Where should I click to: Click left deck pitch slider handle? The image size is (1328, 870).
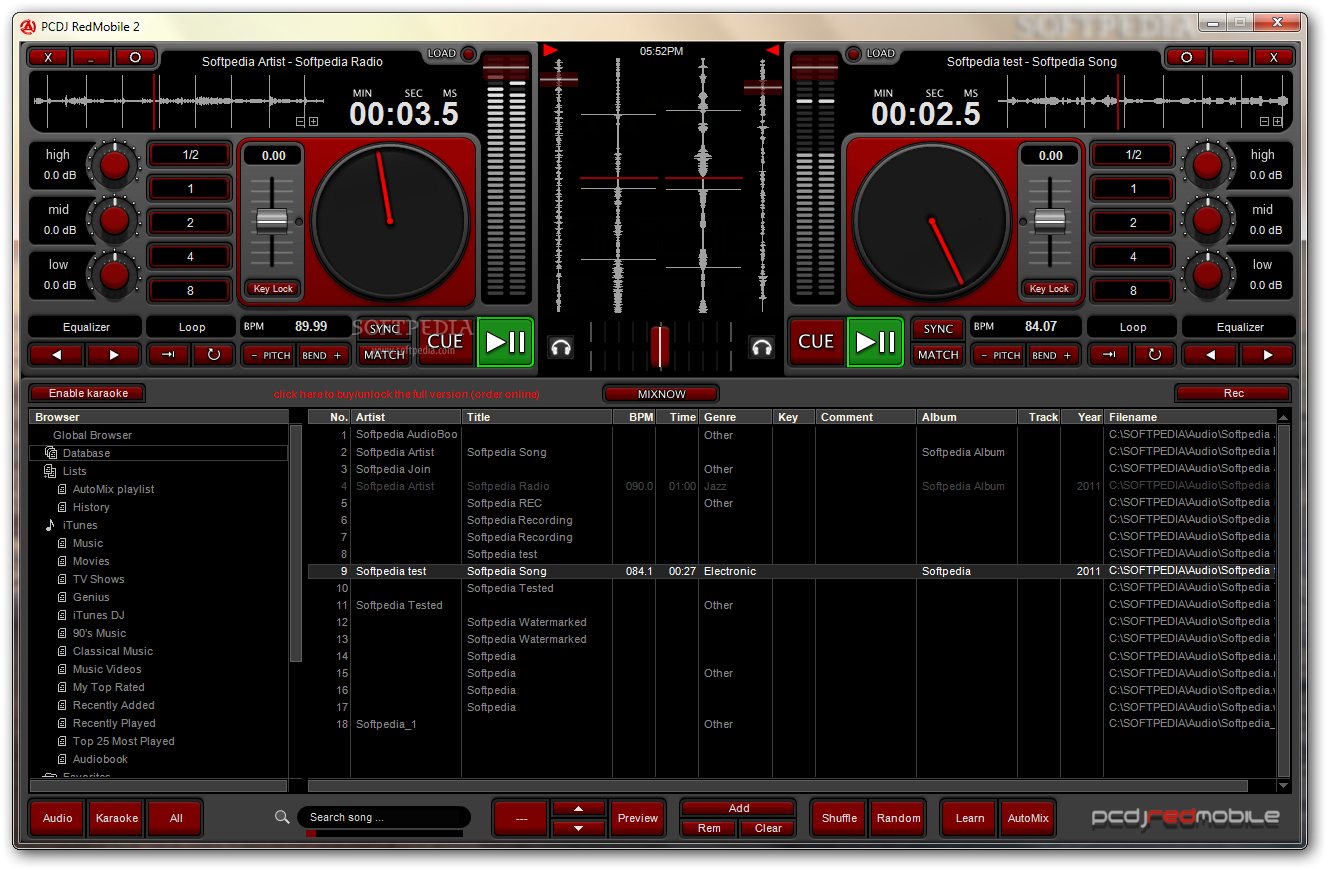(272, 220)
